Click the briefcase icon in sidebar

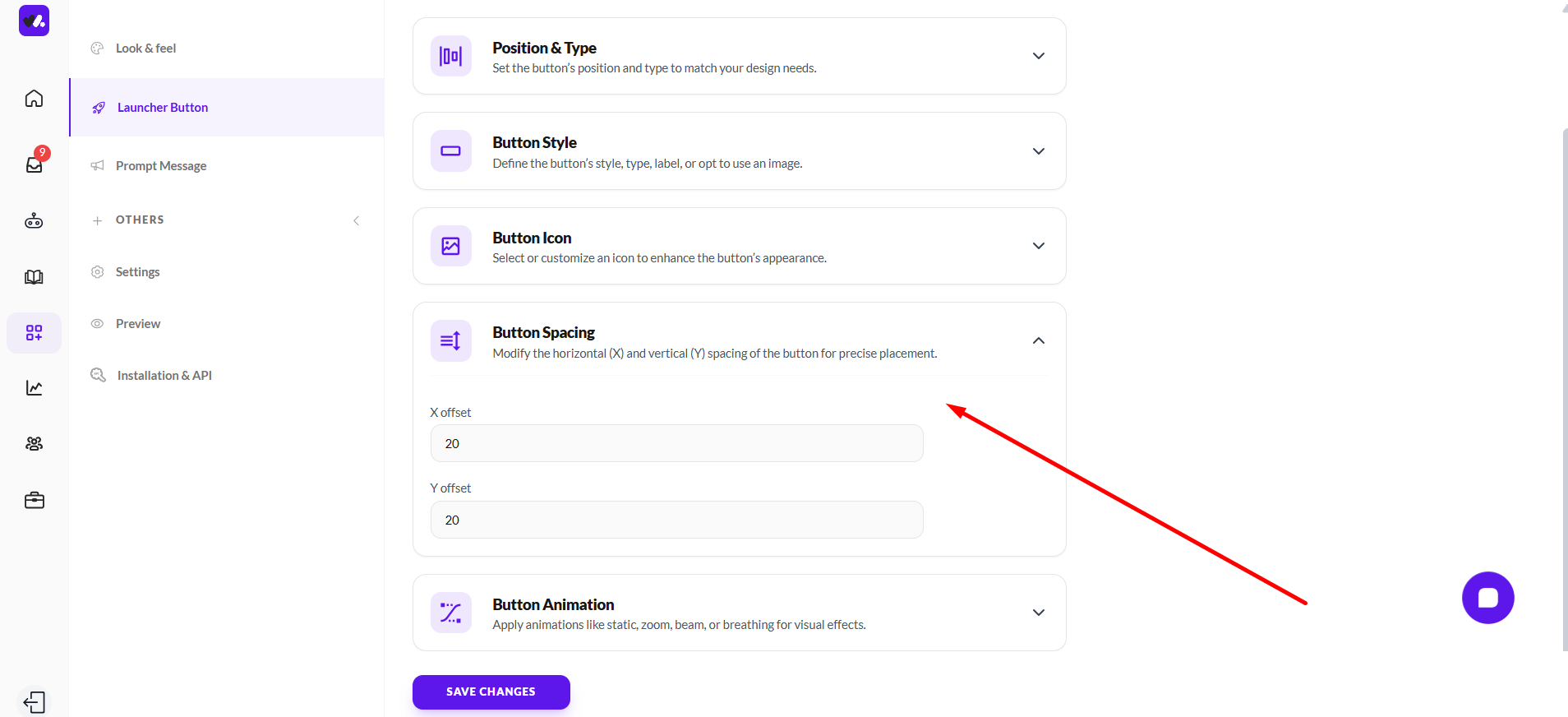[x=34, y=500]
